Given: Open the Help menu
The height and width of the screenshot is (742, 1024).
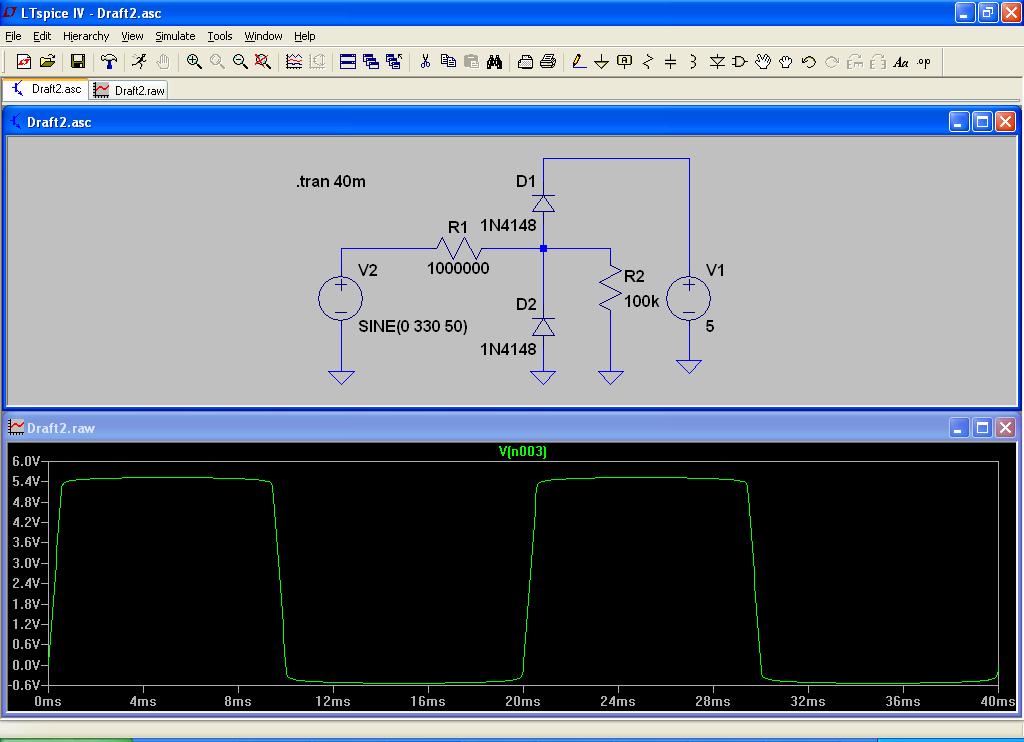Looking at the screenshot, I should [x=304, y=36].
